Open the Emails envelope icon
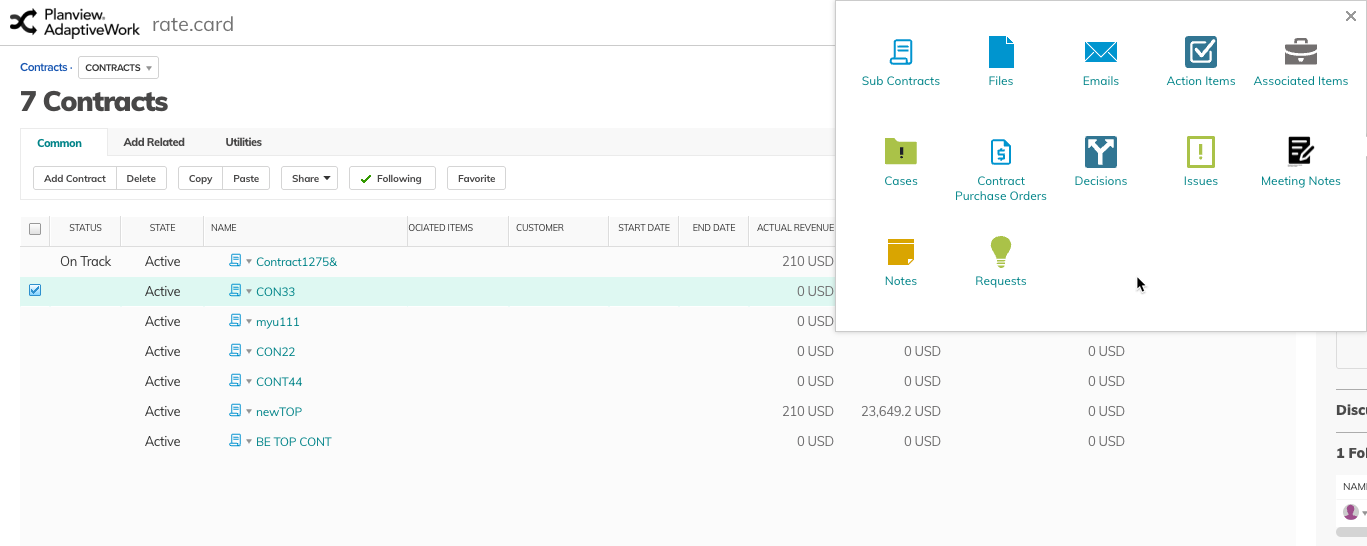Viewport: 1367px width, 546px height. tap(1101, 52)
